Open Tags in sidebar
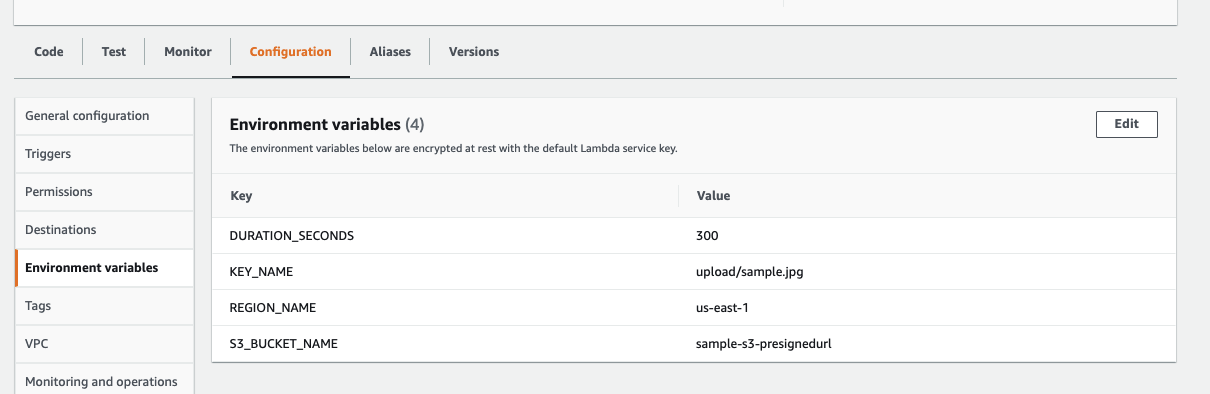 (104, 306)
